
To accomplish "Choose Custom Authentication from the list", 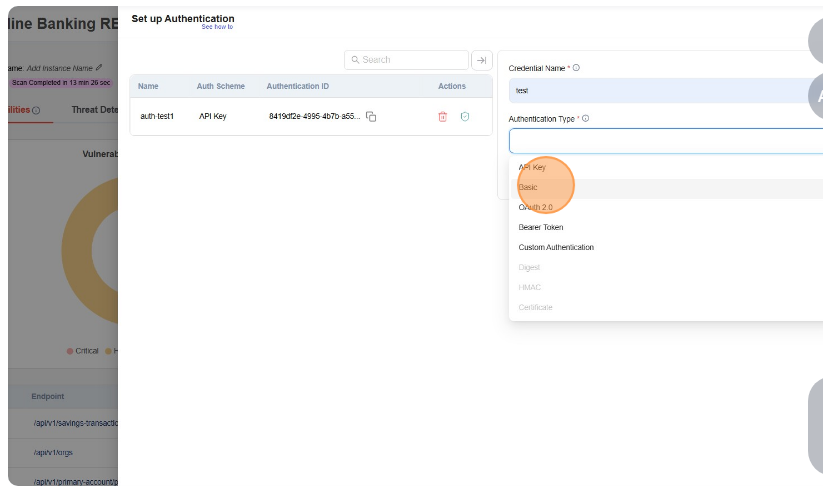I will 556,247.
